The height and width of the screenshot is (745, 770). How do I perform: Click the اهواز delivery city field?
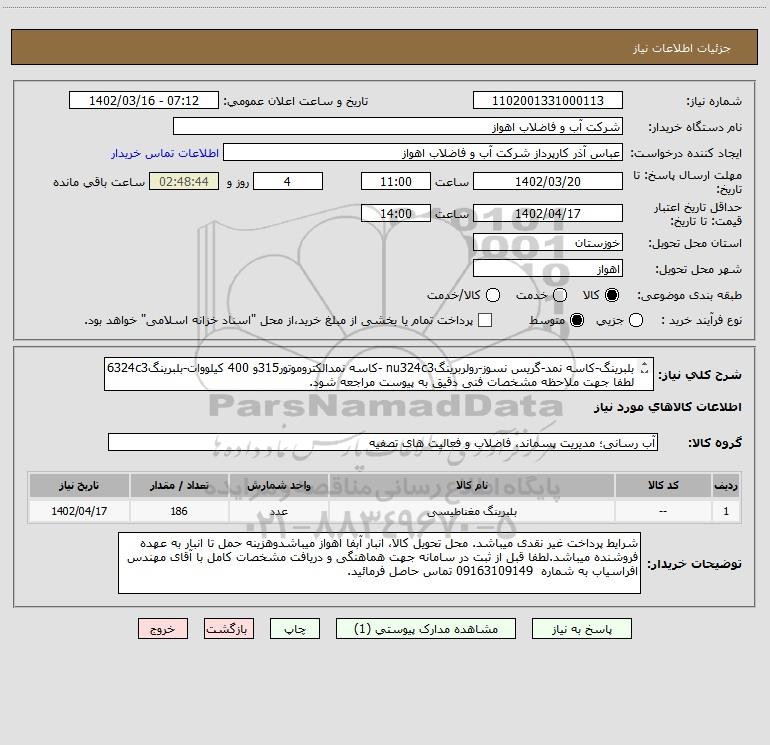coord(548,269)
